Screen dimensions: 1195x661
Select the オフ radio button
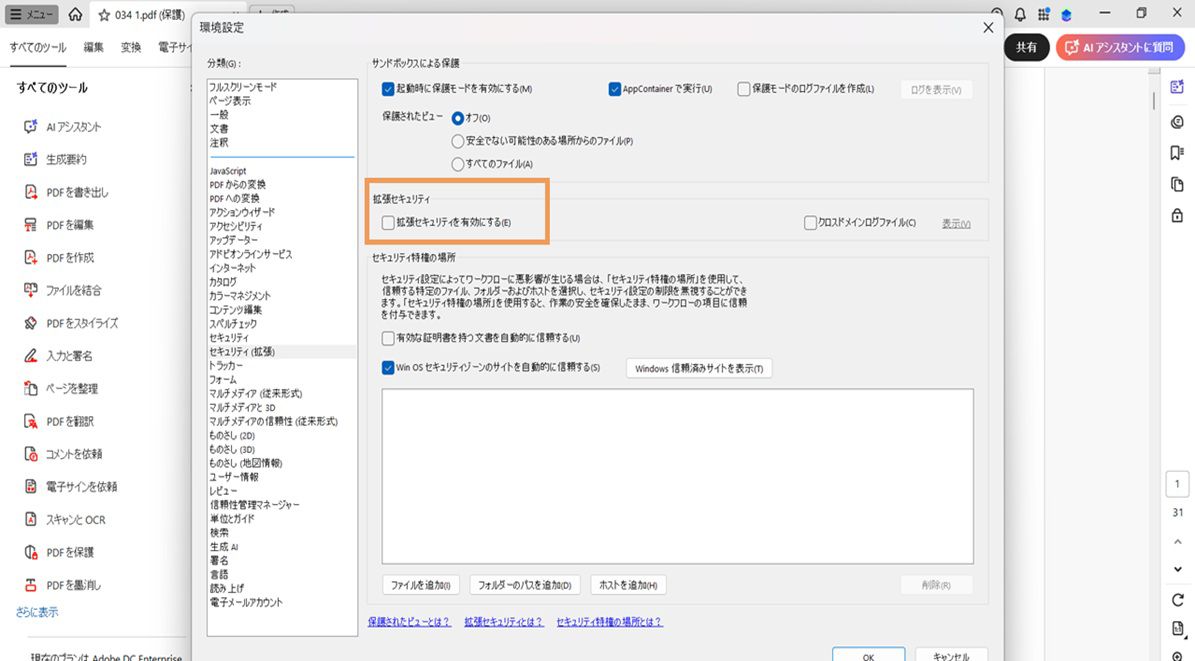tap(457, 118)
